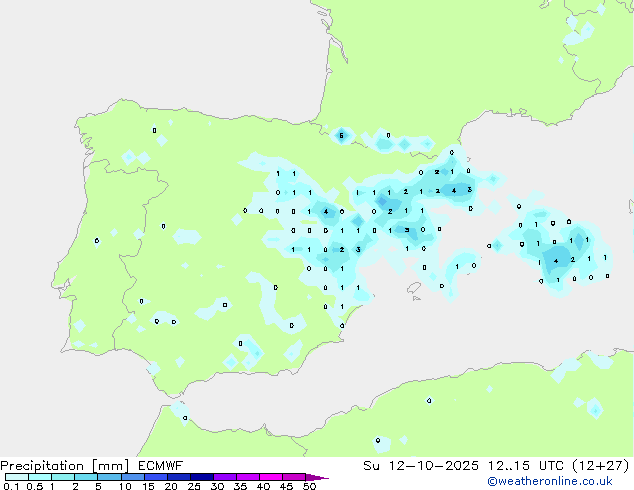Select the 10–15 mm legend color swatch
Image resolution: width=634 pixels, height=490 pixels.
click(x=132, y=477)
